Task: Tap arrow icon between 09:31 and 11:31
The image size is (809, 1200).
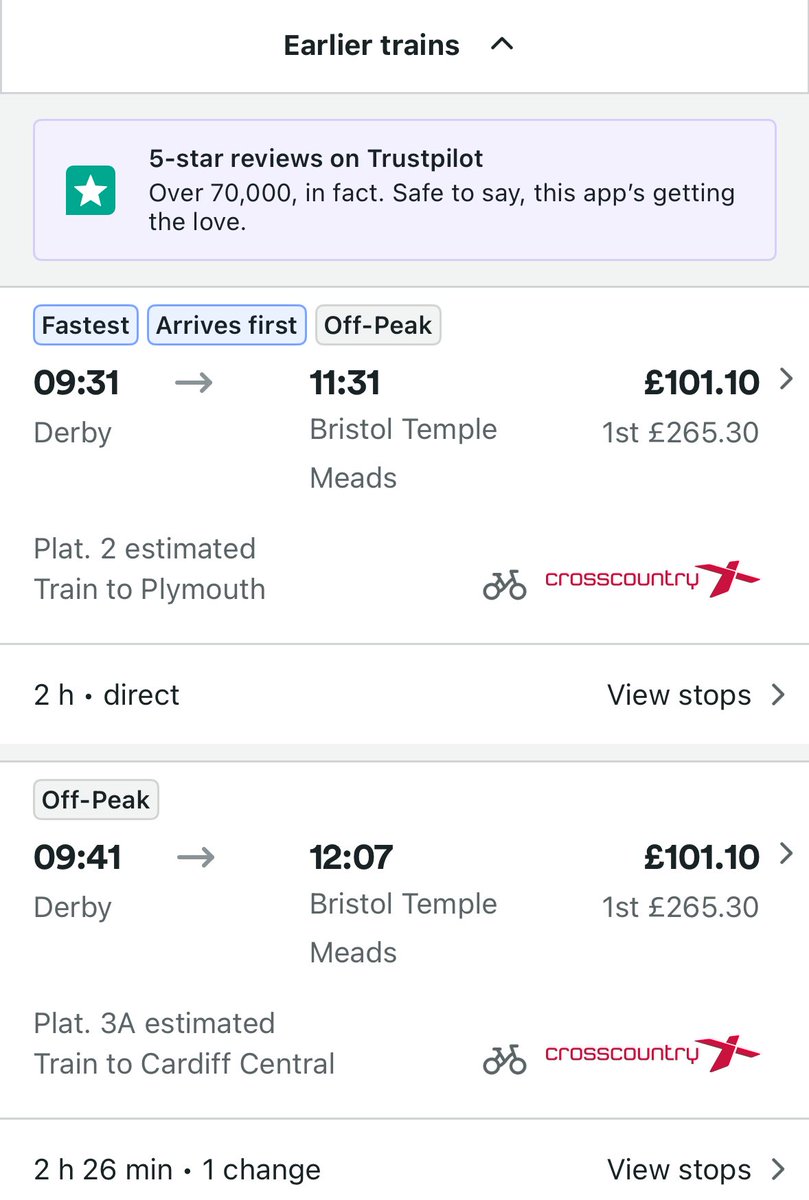Action: click(x=194, y=383)
